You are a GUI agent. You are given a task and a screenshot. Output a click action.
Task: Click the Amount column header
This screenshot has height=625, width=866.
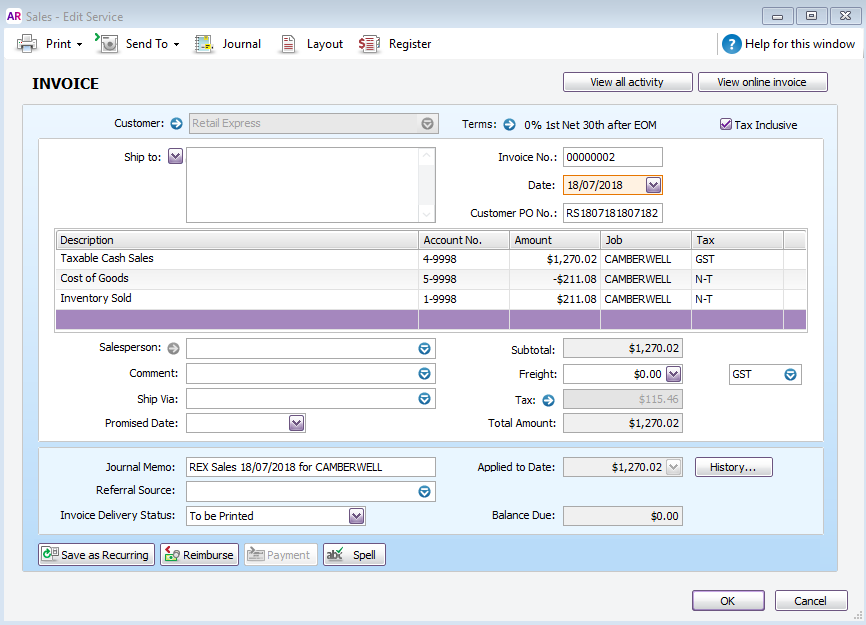tap(555, 240)
